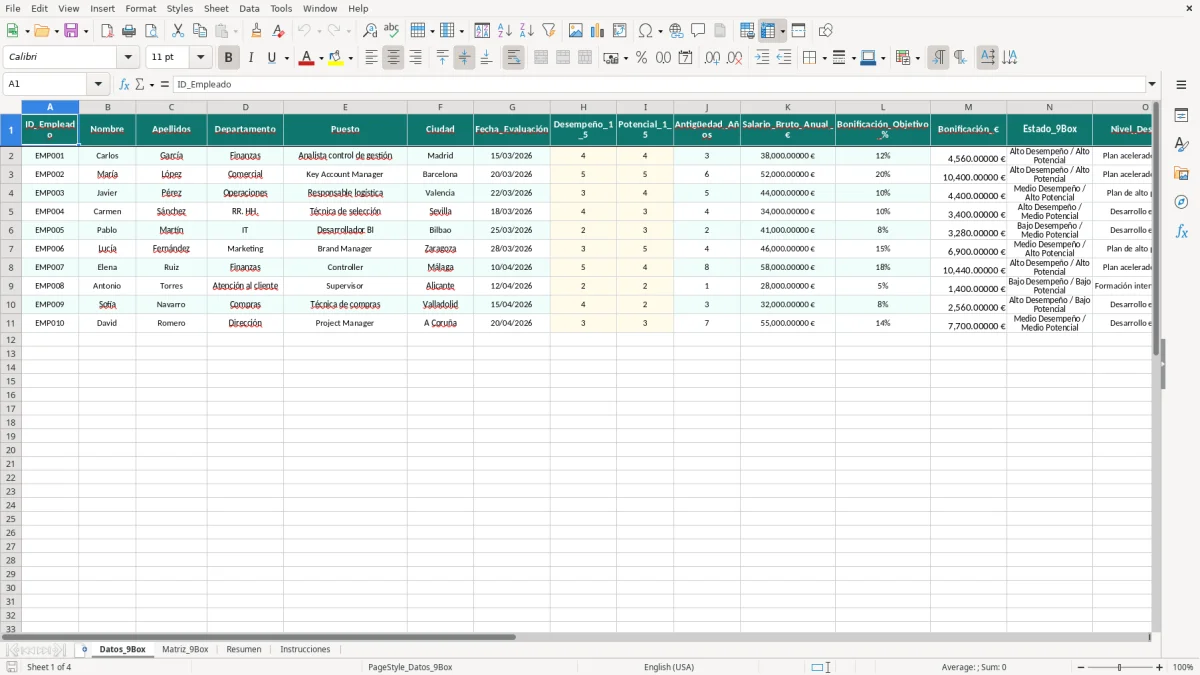Open the Background Color dropdown arrow
The height and width of the screenshot is (675, 1200).
[x=350, y=58]
